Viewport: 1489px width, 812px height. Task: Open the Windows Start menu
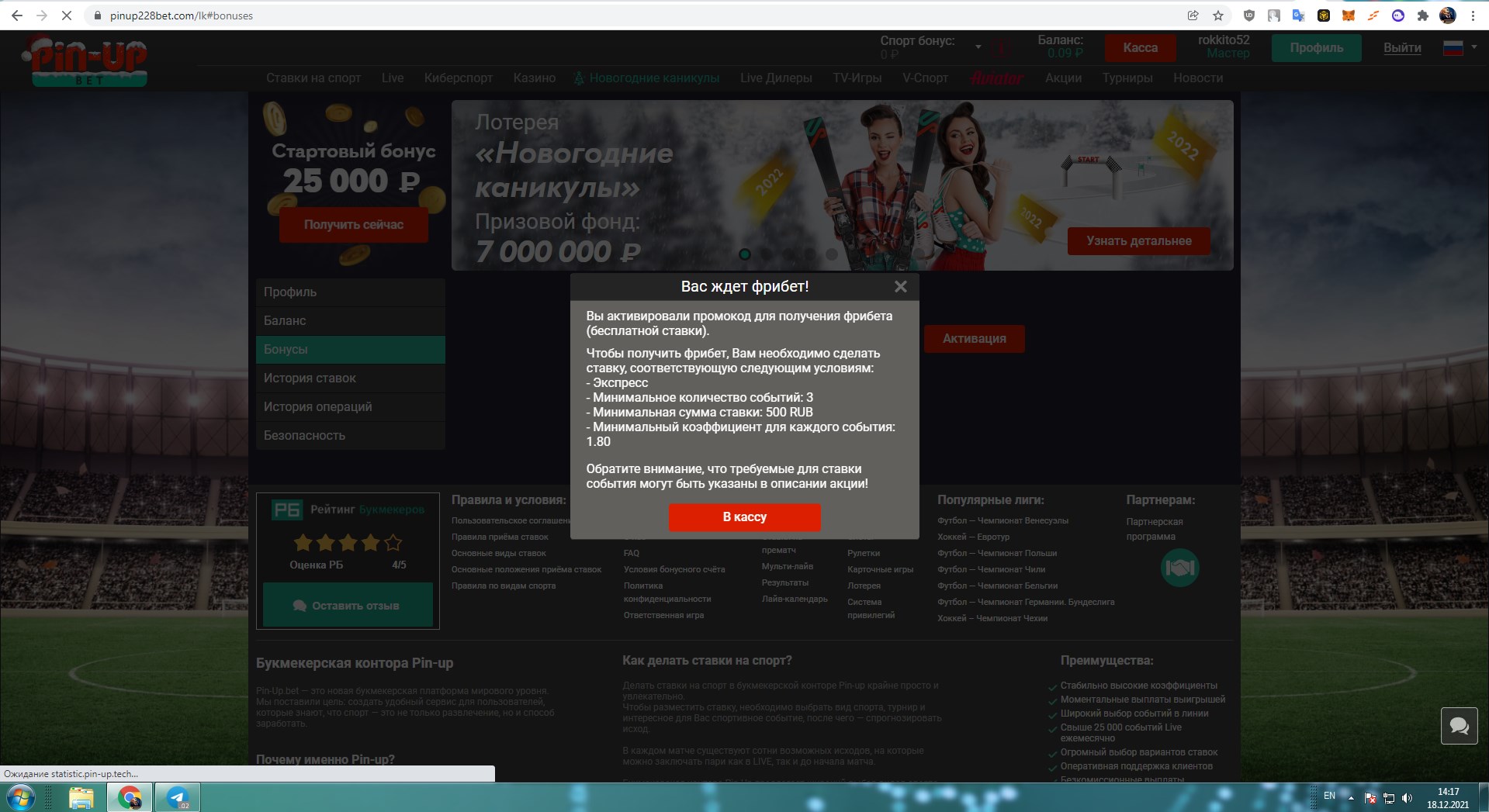click(x=20, y=797)
